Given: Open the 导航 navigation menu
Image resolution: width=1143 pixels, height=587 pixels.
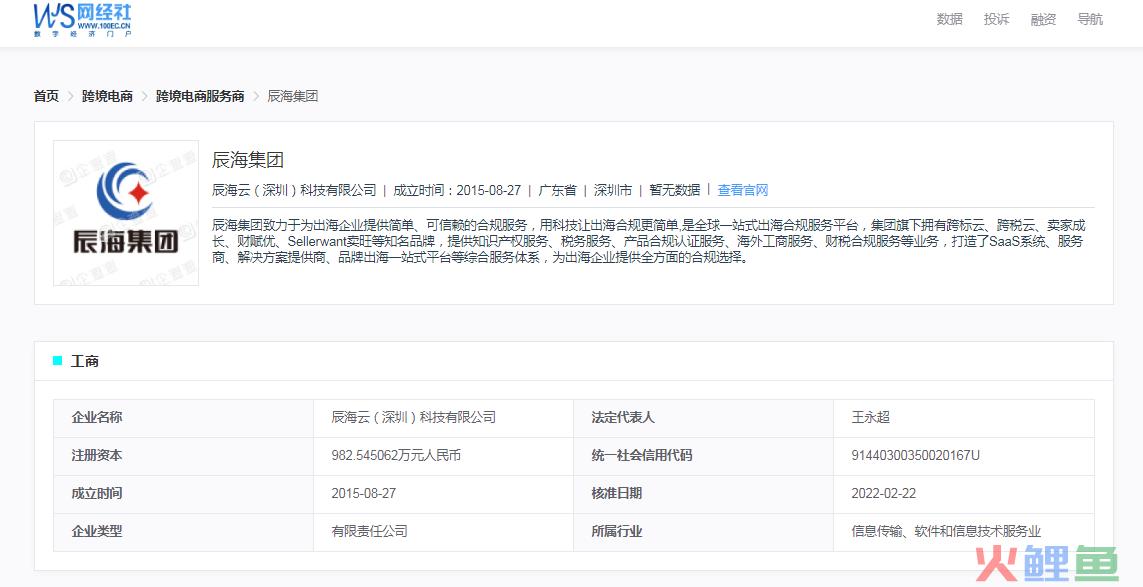Looking at the screenshot, I should click(x=1090, y=20).
